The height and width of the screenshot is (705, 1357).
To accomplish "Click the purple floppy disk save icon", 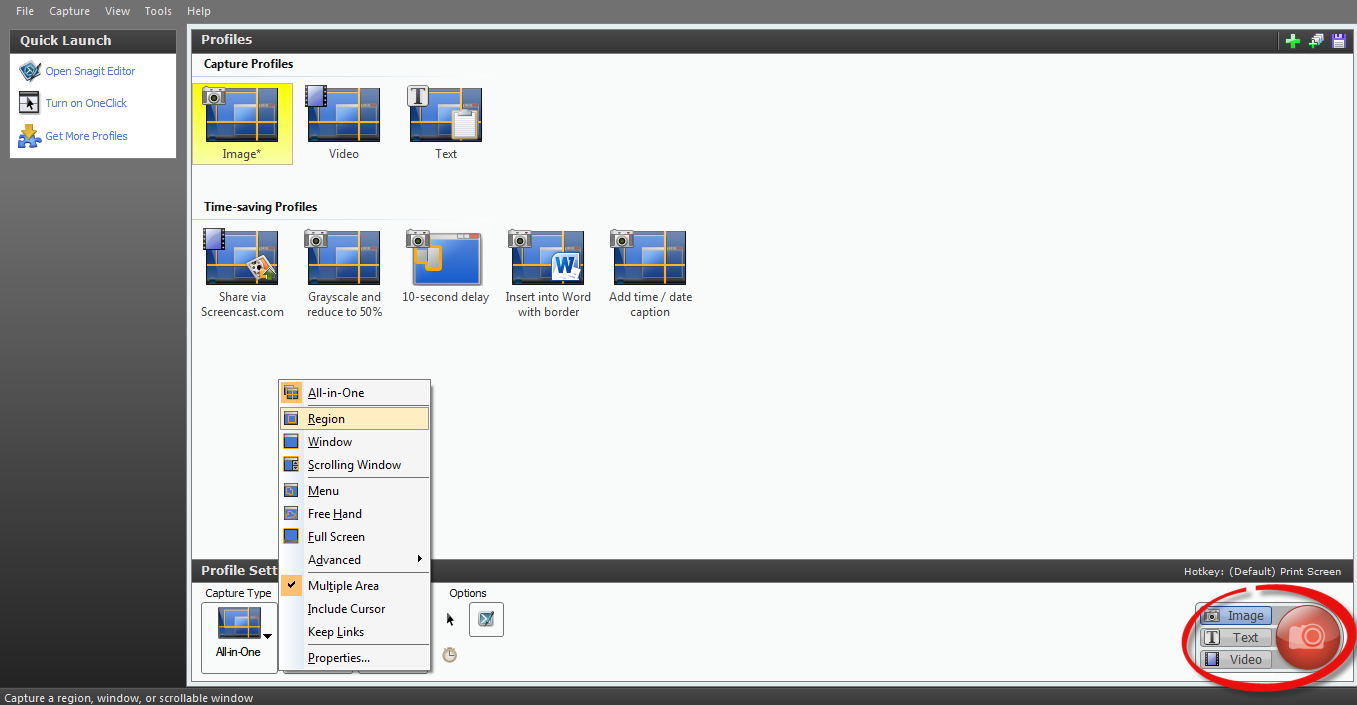I will click(1338, 41).
